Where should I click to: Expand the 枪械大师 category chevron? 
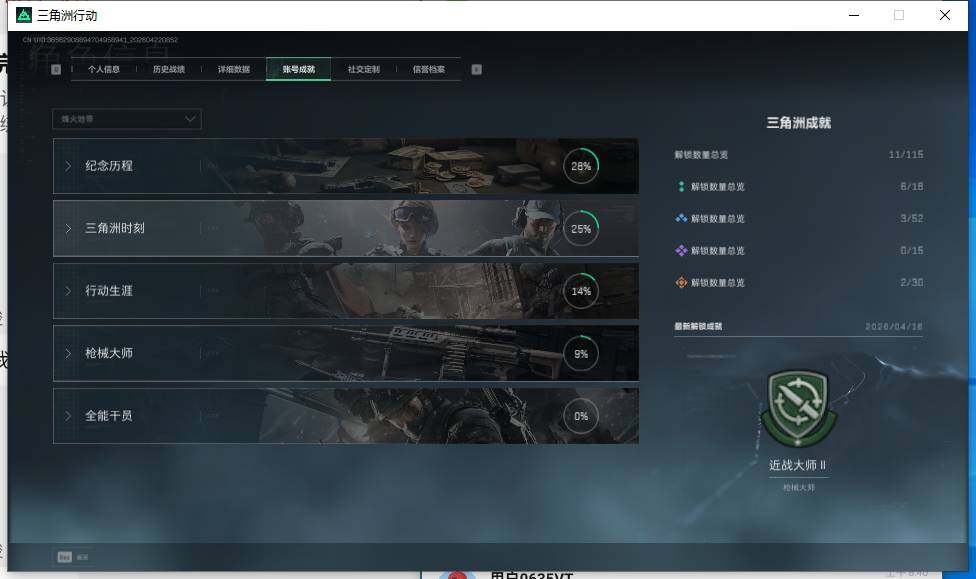pyautogui.click(x=68, y=353)
